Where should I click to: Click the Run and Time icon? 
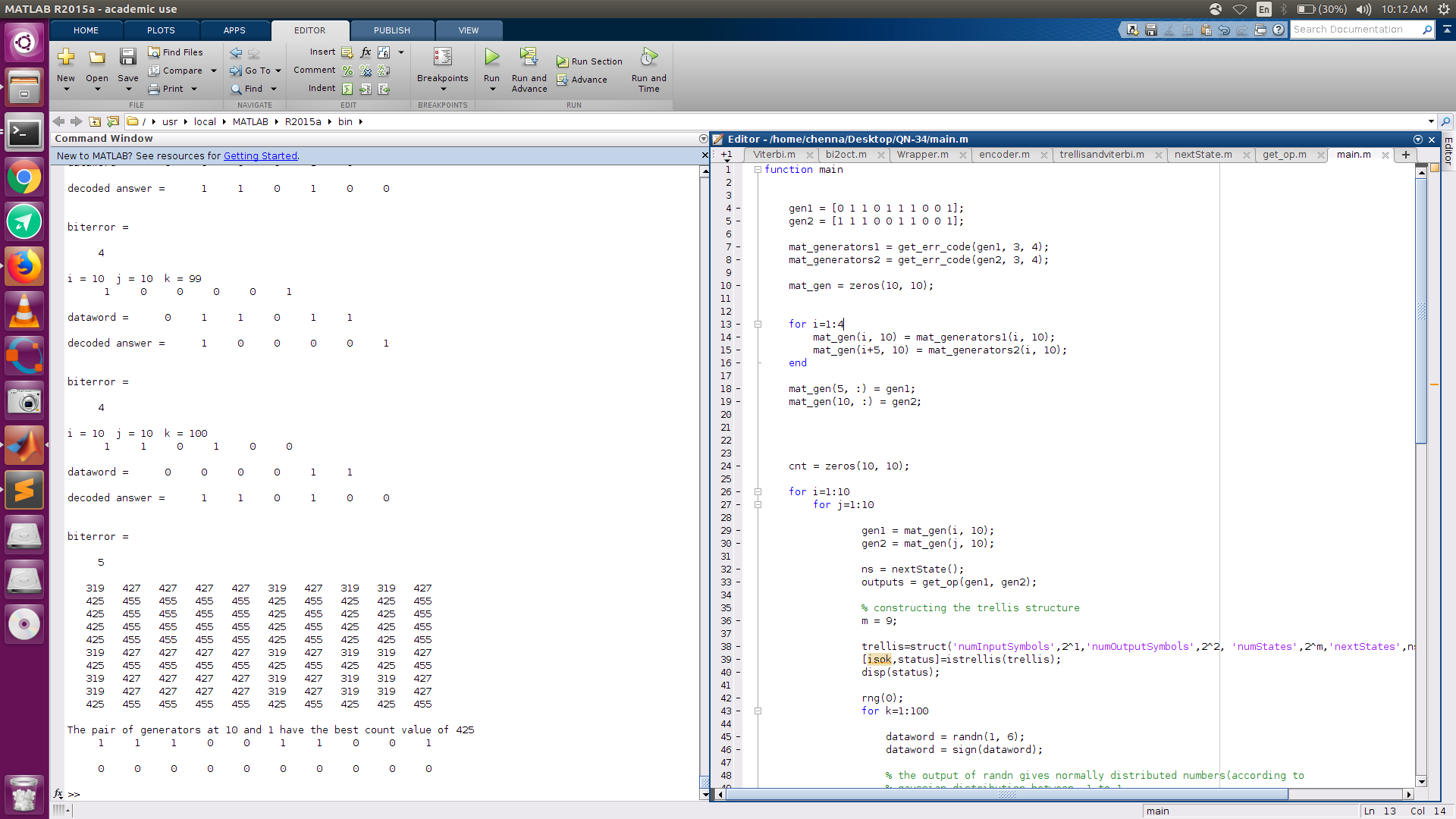[648, 58]
